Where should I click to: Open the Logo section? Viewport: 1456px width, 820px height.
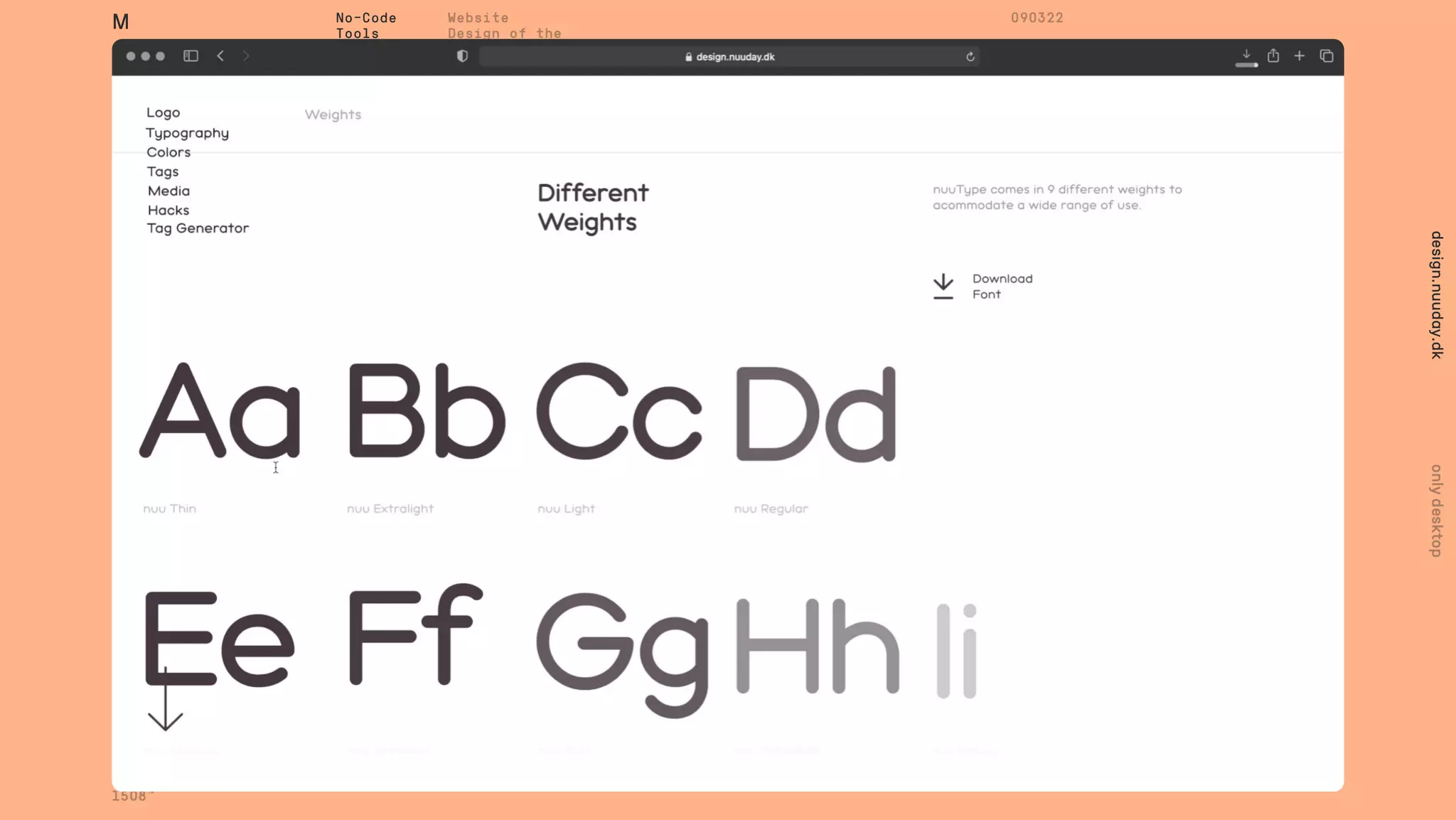(163, 112)
